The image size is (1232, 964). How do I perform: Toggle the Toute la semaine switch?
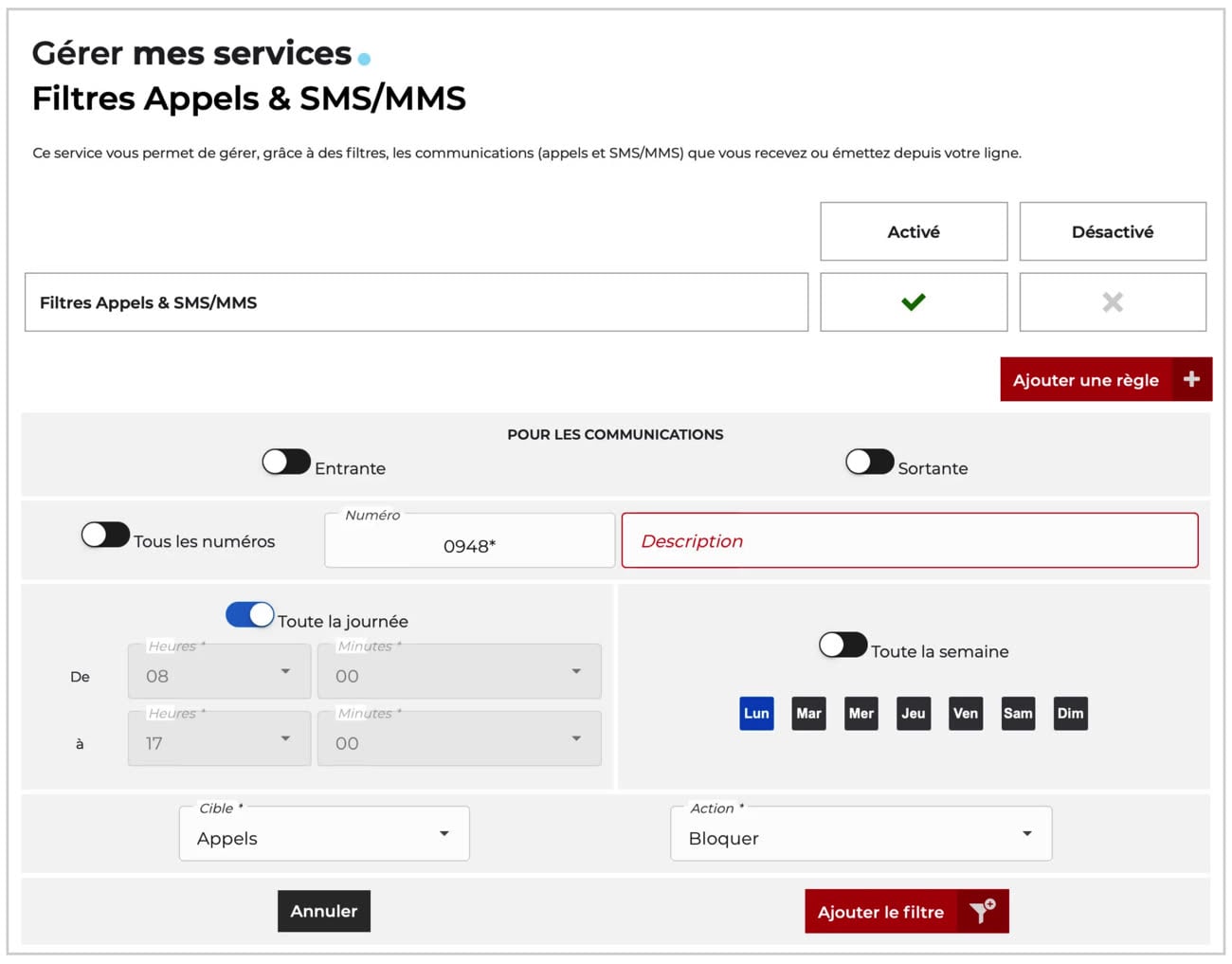(842, 646)
